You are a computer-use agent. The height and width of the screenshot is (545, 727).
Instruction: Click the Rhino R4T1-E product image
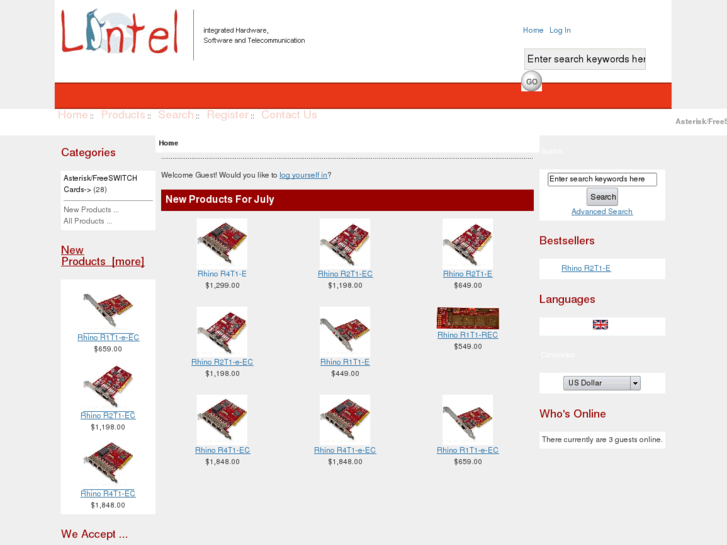pos(222,244)
